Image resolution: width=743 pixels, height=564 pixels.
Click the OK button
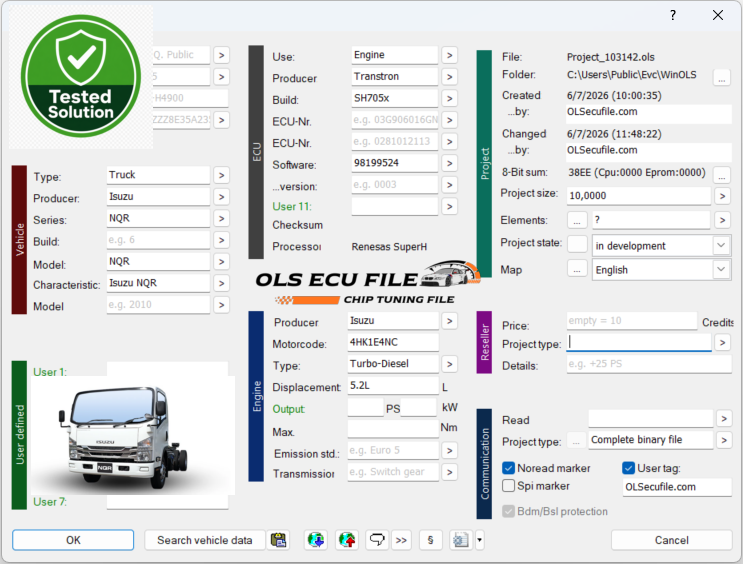(73, 540)
